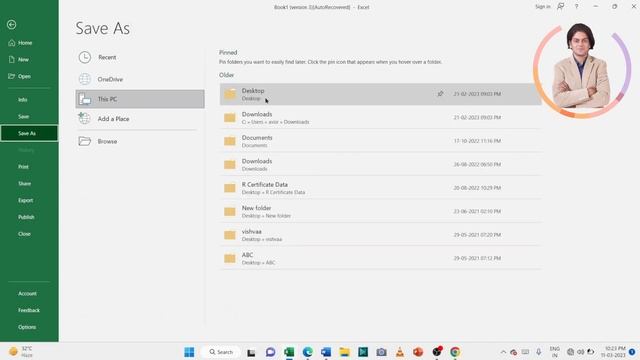Choose OneDrive as save location

tap(140, 79)
